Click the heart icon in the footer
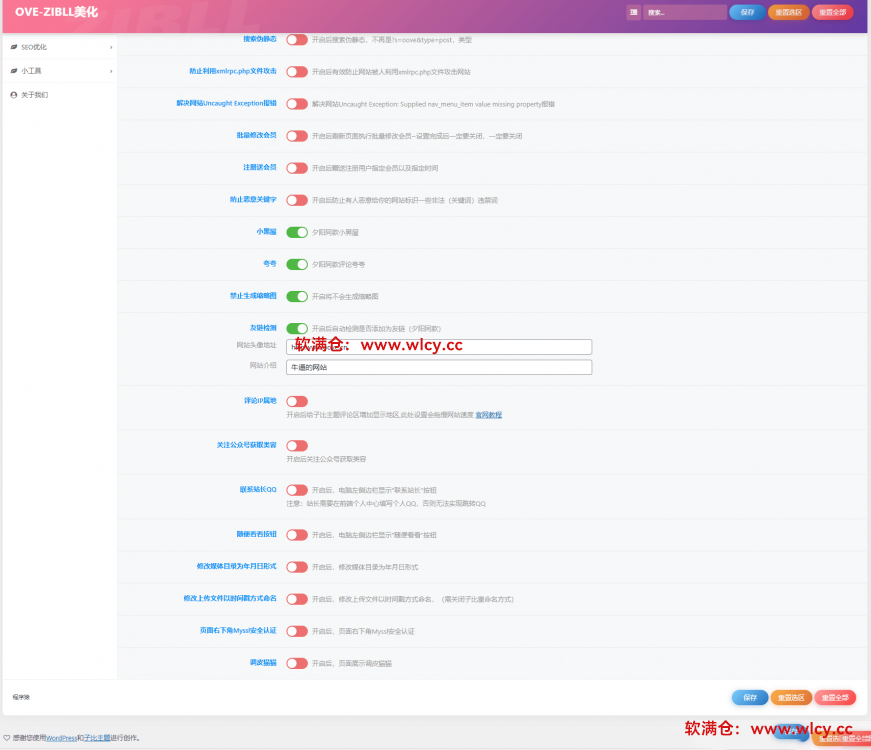The image size is (871, 750). [x=7, y=738]
